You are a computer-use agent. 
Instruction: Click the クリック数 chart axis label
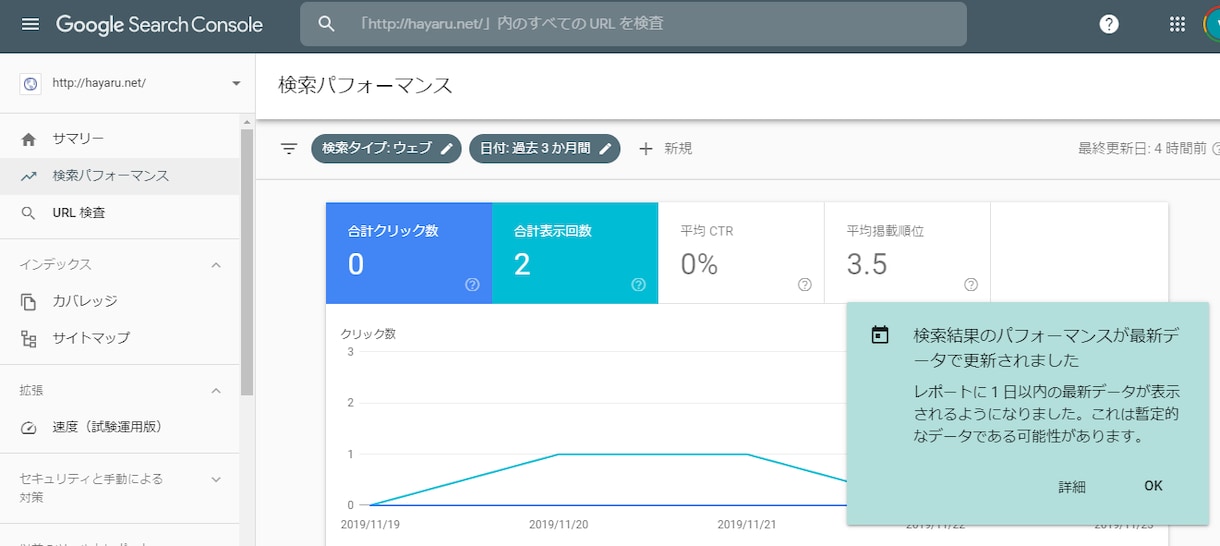[x=368, y=334]
